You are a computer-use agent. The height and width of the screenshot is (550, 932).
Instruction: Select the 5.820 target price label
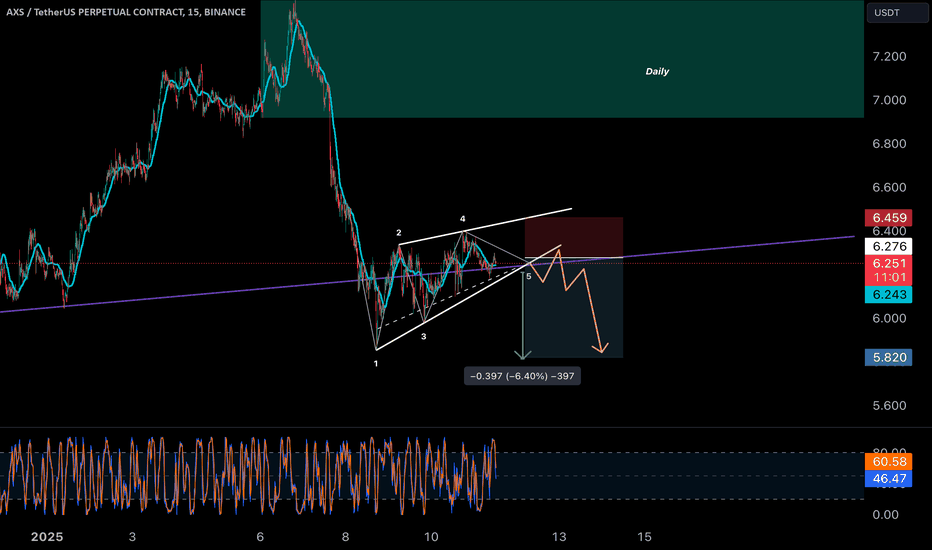click(889, 357)
